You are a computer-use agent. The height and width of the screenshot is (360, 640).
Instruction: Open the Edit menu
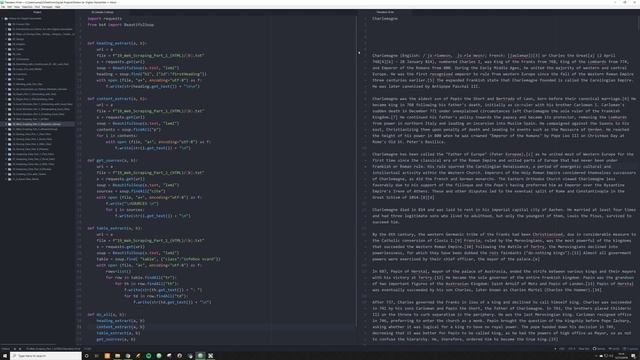click(9, 7)
